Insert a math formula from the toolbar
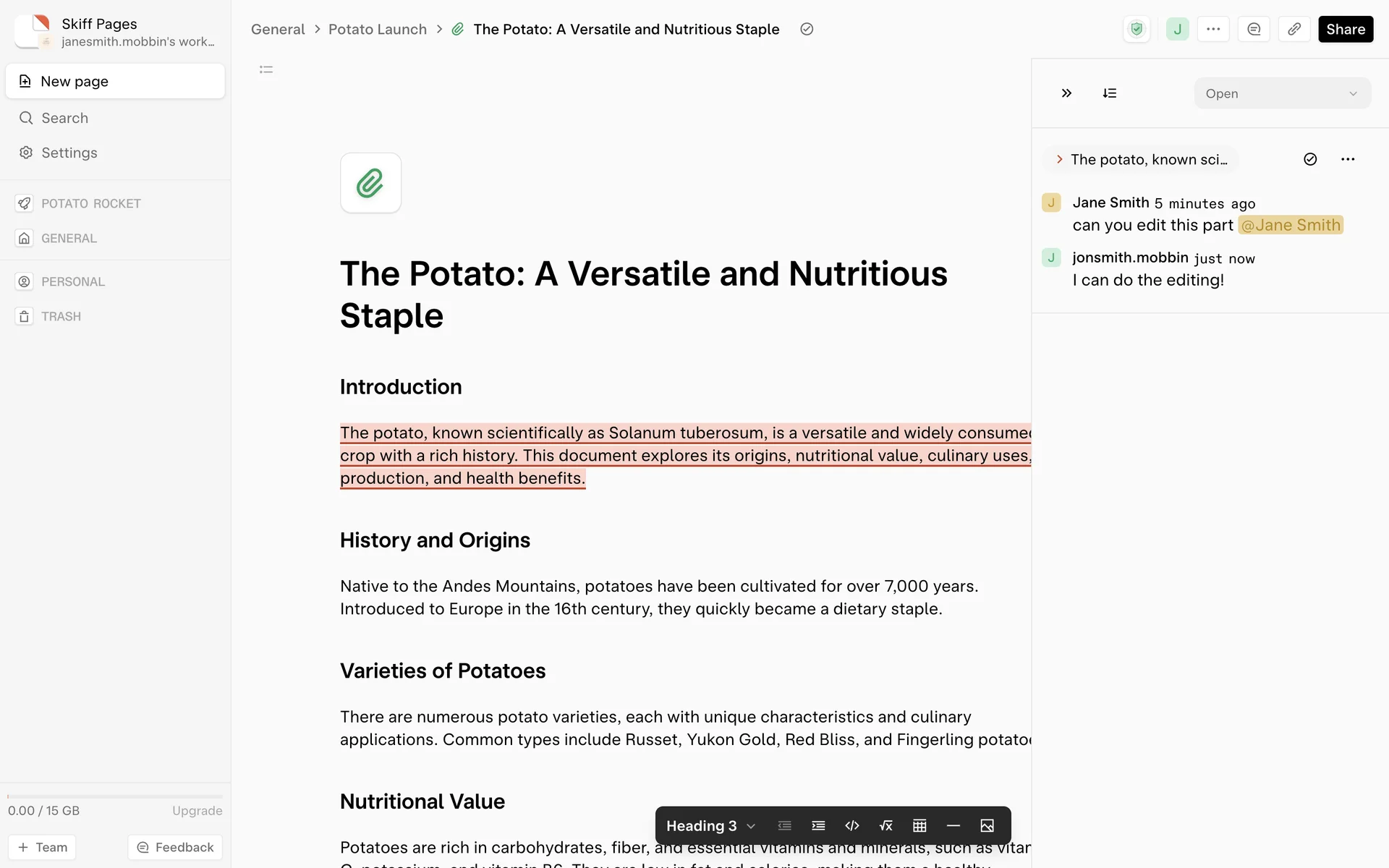The height and width of the screenshot is (868, 1389). (885, 825)
